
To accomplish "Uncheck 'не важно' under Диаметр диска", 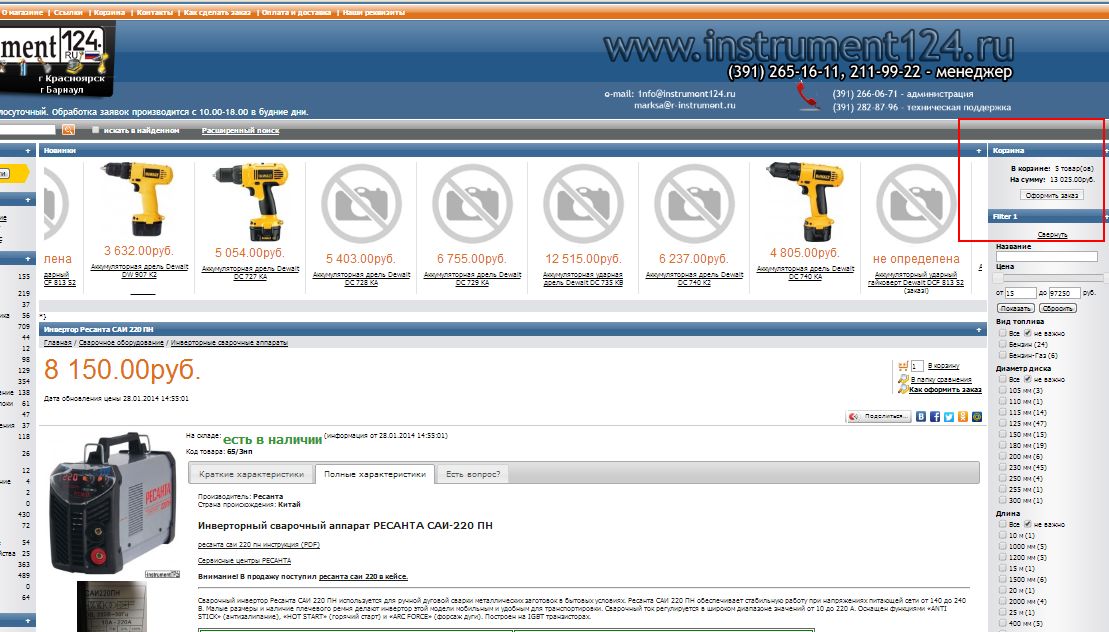I will click(x=1028, y=379).
